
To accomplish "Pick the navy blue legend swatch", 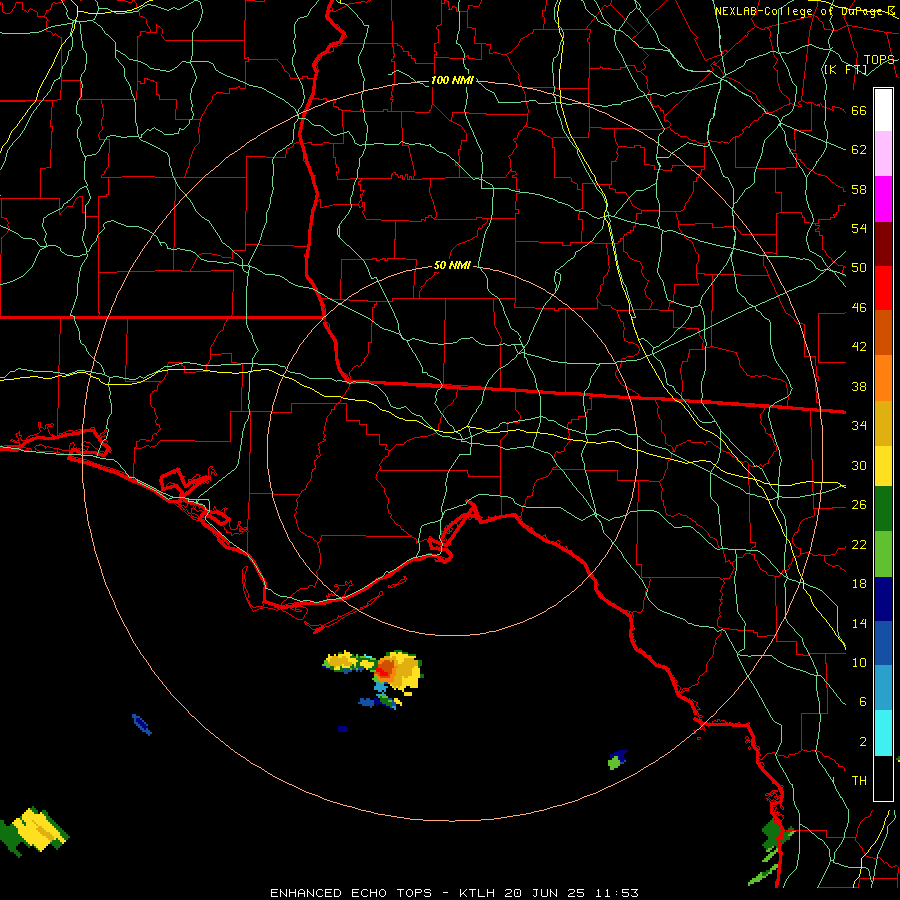I will click(883, 599).
